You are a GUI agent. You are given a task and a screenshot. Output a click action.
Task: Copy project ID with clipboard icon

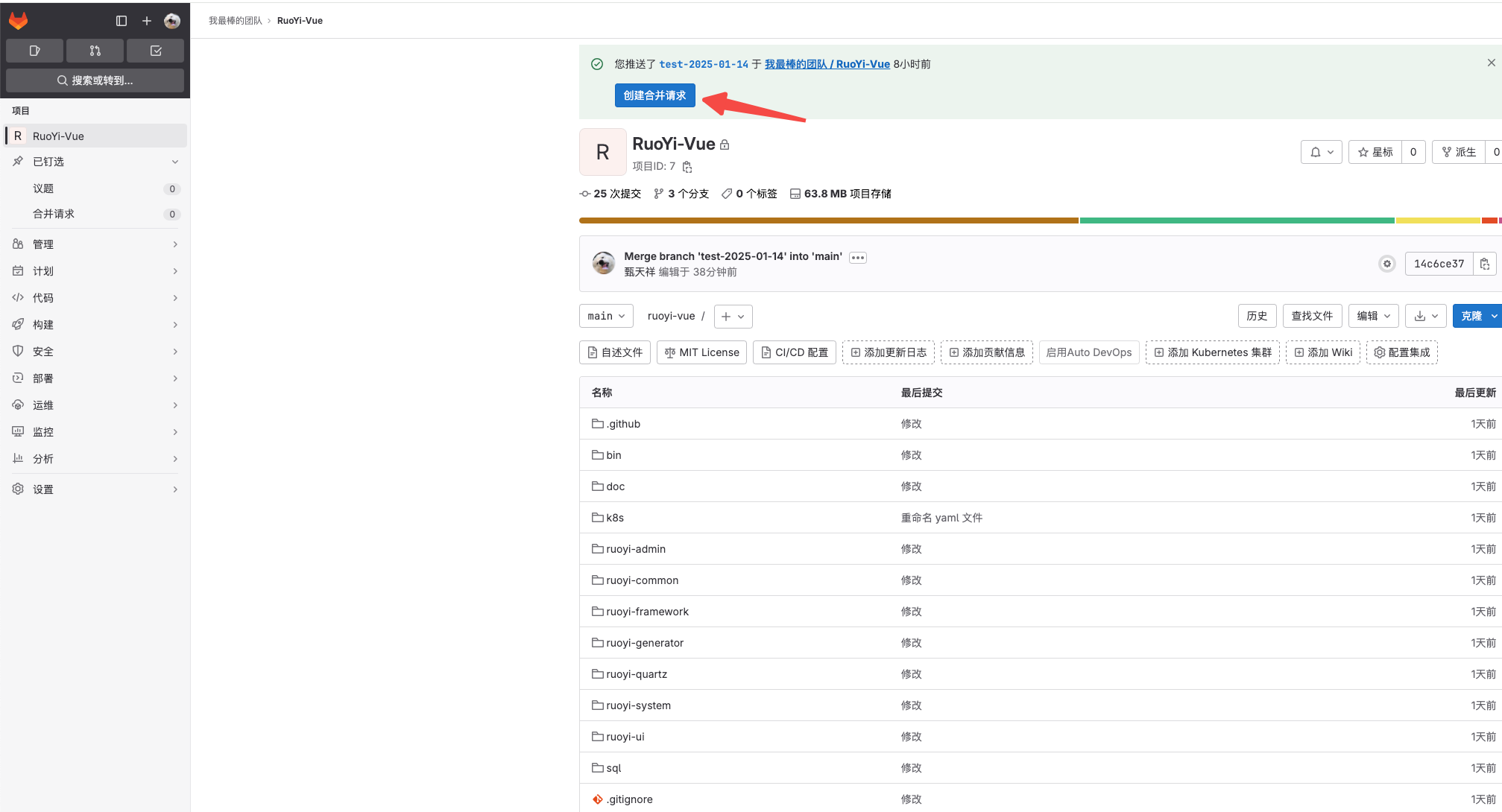pyautogui.click(x=687, y=167)
